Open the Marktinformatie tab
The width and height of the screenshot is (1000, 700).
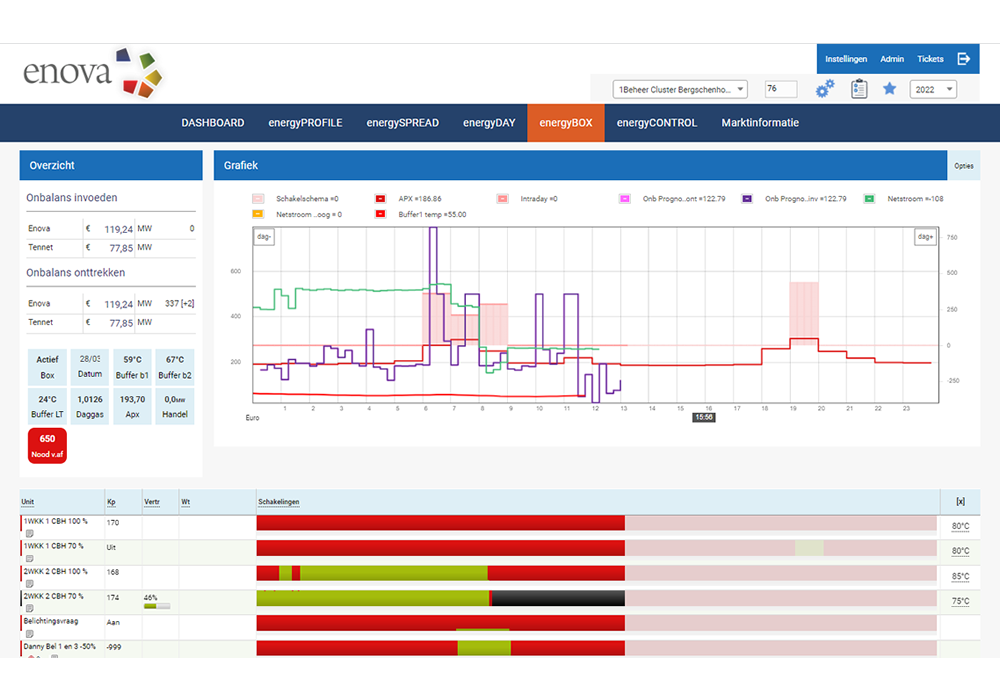760,123
